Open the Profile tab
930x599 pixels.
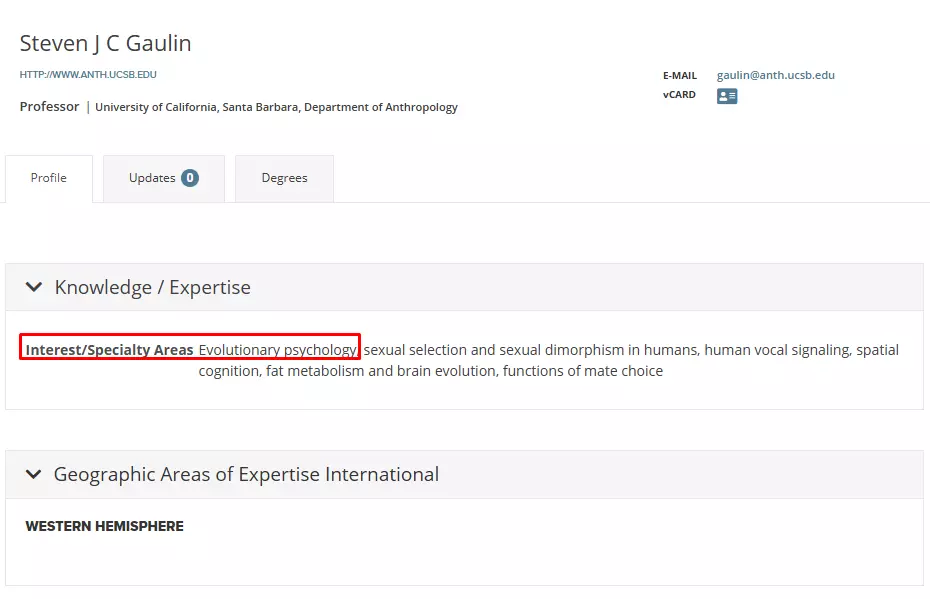(49, 178)
